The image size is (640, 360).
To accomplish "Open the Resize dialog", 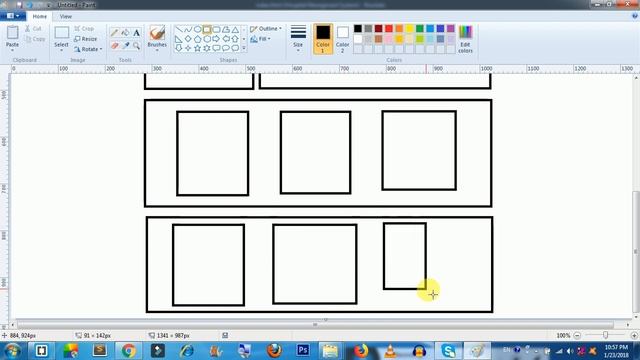I will tap(86, 39).
